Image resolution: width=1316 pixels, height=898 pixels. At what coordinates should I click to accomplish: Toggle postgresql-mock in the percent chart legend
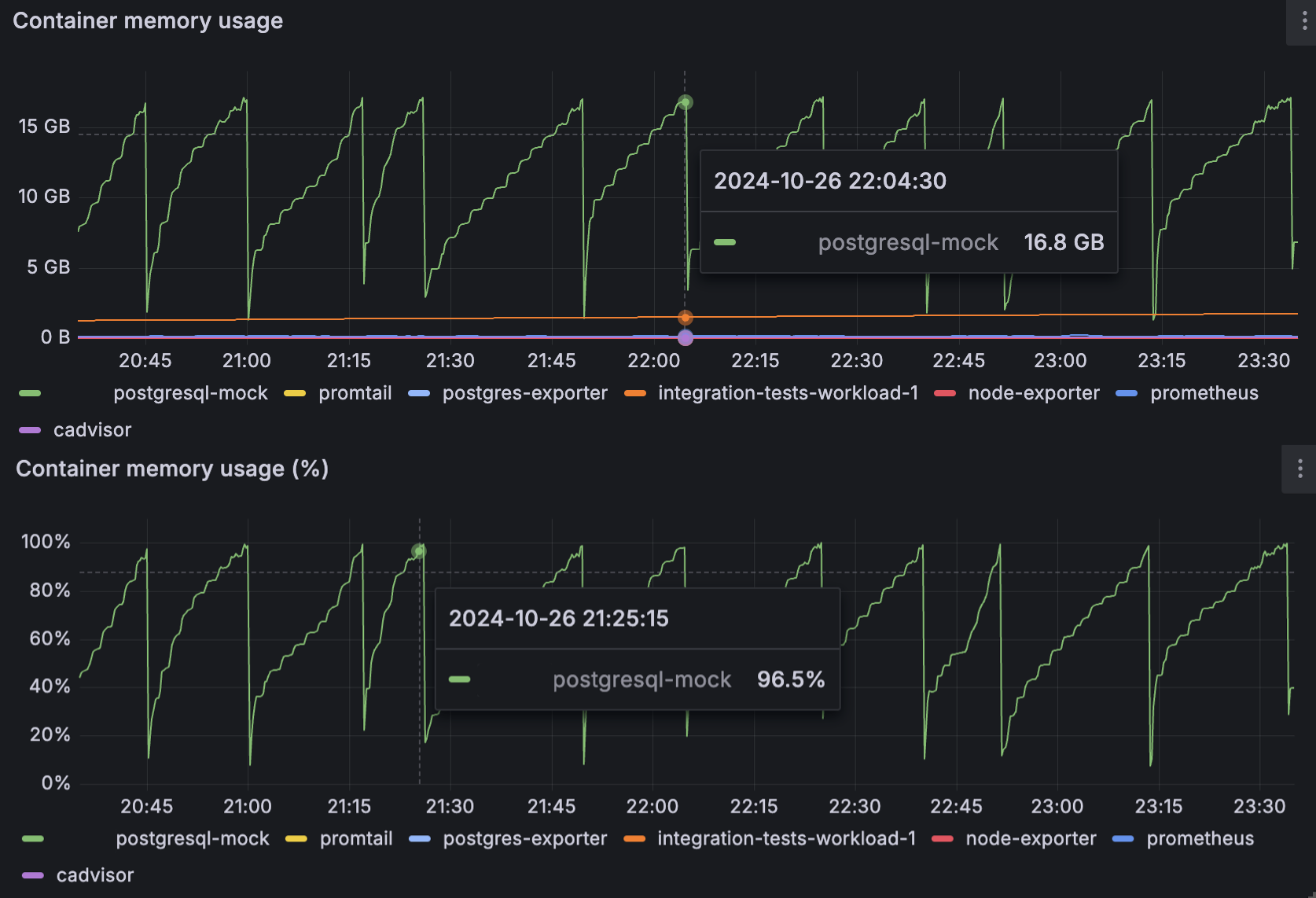193,839
